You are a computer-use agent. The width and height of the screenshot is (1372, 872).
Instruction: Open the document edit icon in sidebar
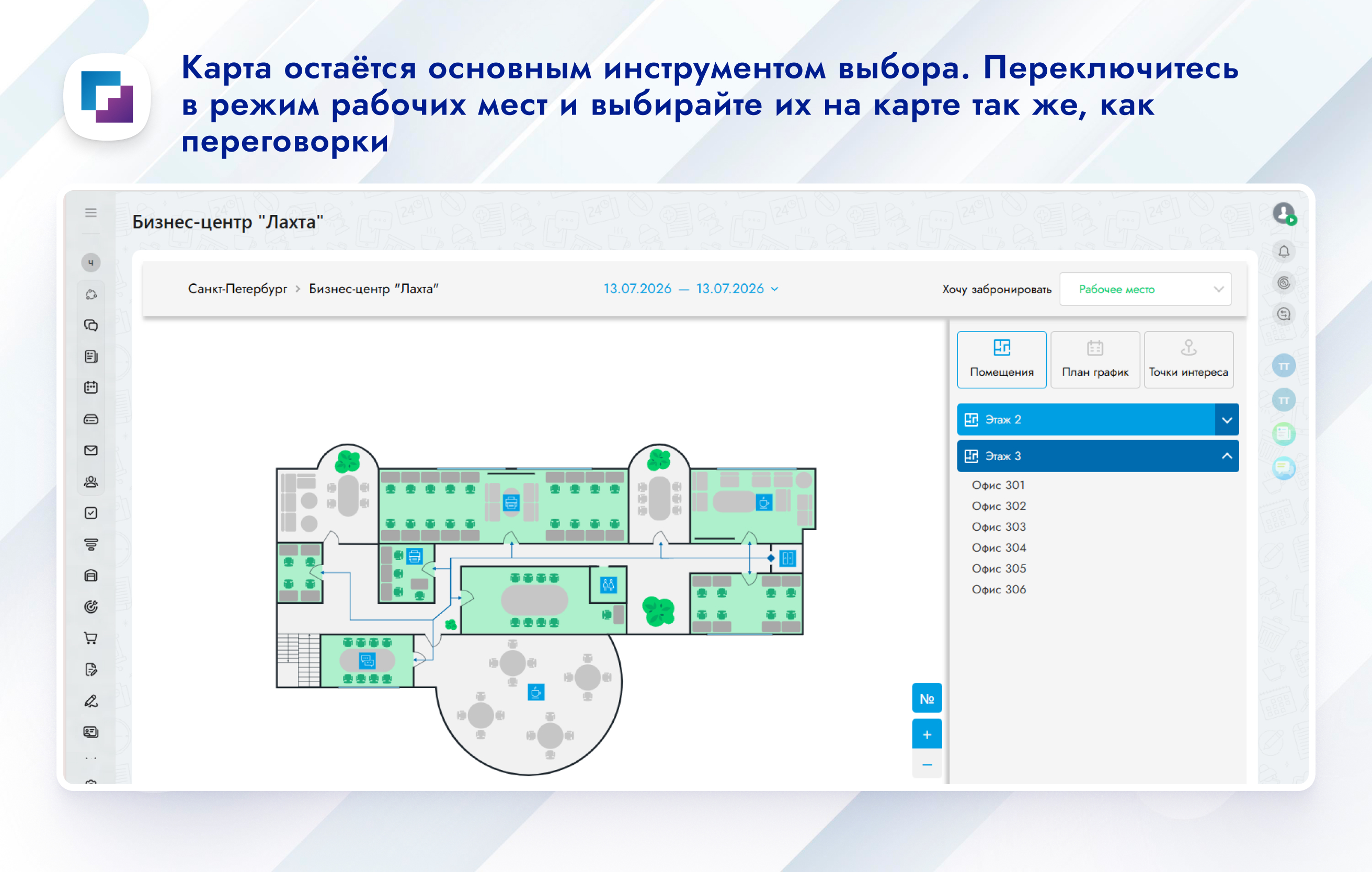click(90, 669)
